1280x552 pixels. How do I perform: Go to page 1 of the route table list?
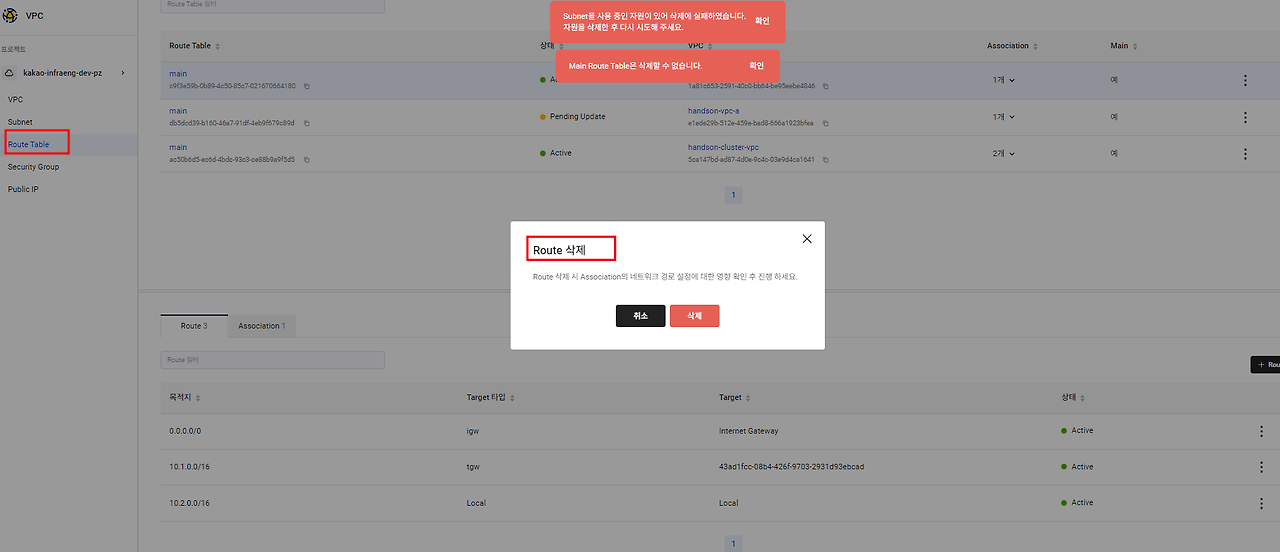click(733, 195)
